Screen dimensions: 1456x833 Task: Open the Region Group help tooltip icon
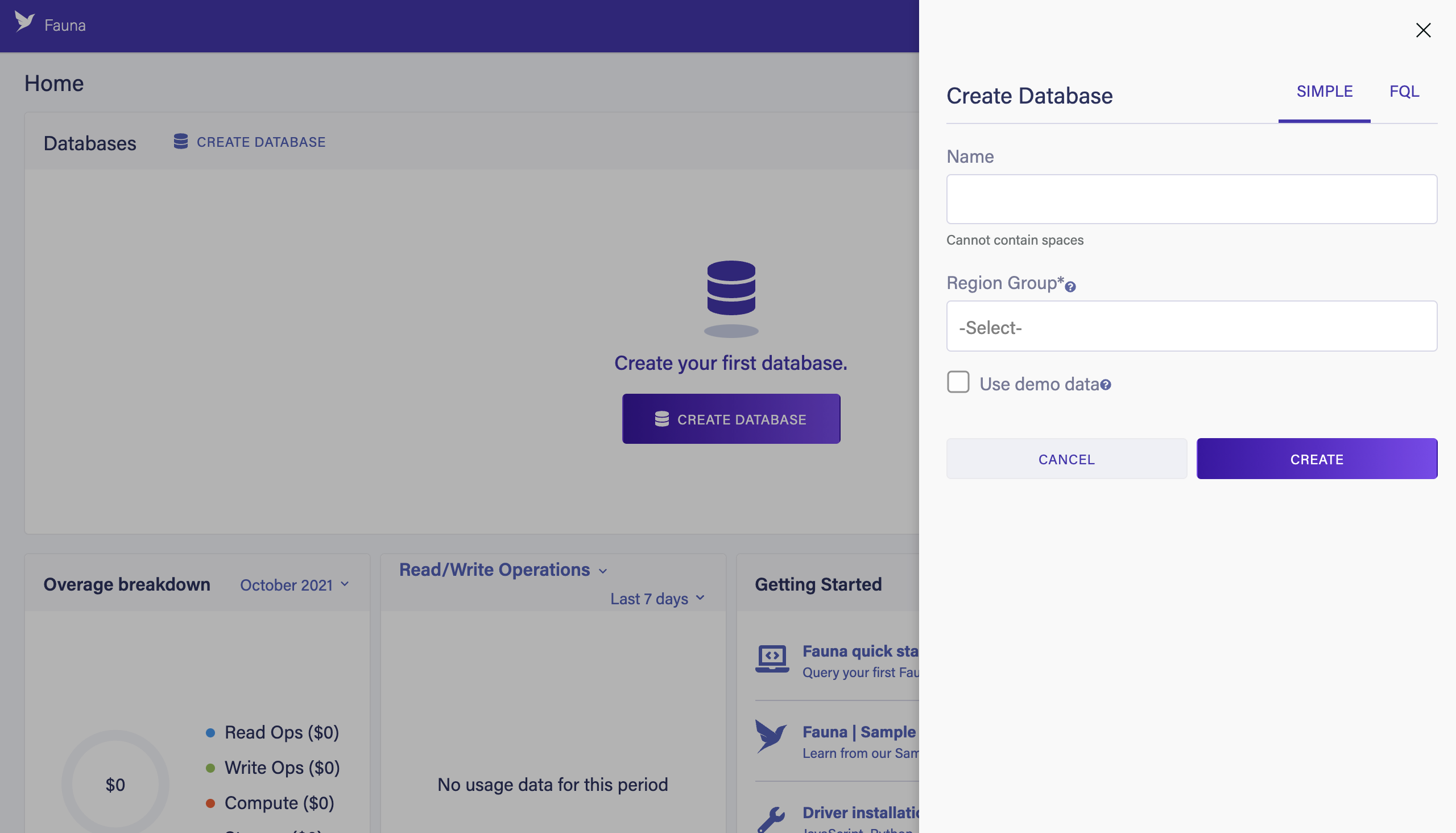coord(1070,286)
